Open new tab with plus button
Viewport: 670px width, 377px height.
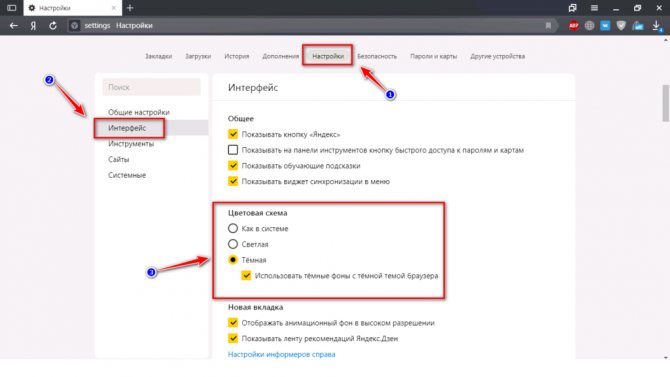pos(130,8)
